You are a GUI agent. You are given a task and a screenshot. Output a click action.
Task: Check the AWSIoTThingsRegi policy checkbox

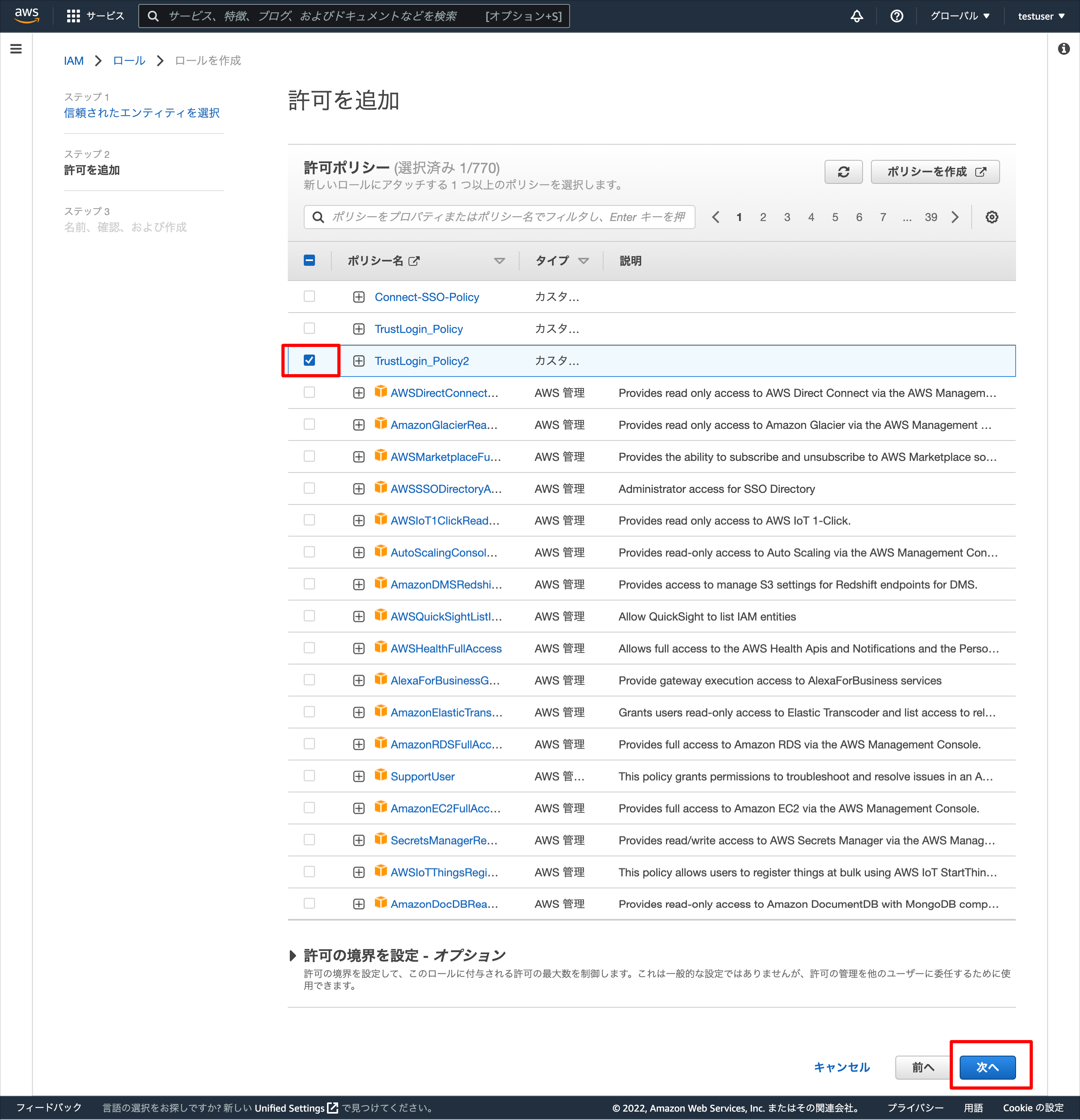click(309, 872)
